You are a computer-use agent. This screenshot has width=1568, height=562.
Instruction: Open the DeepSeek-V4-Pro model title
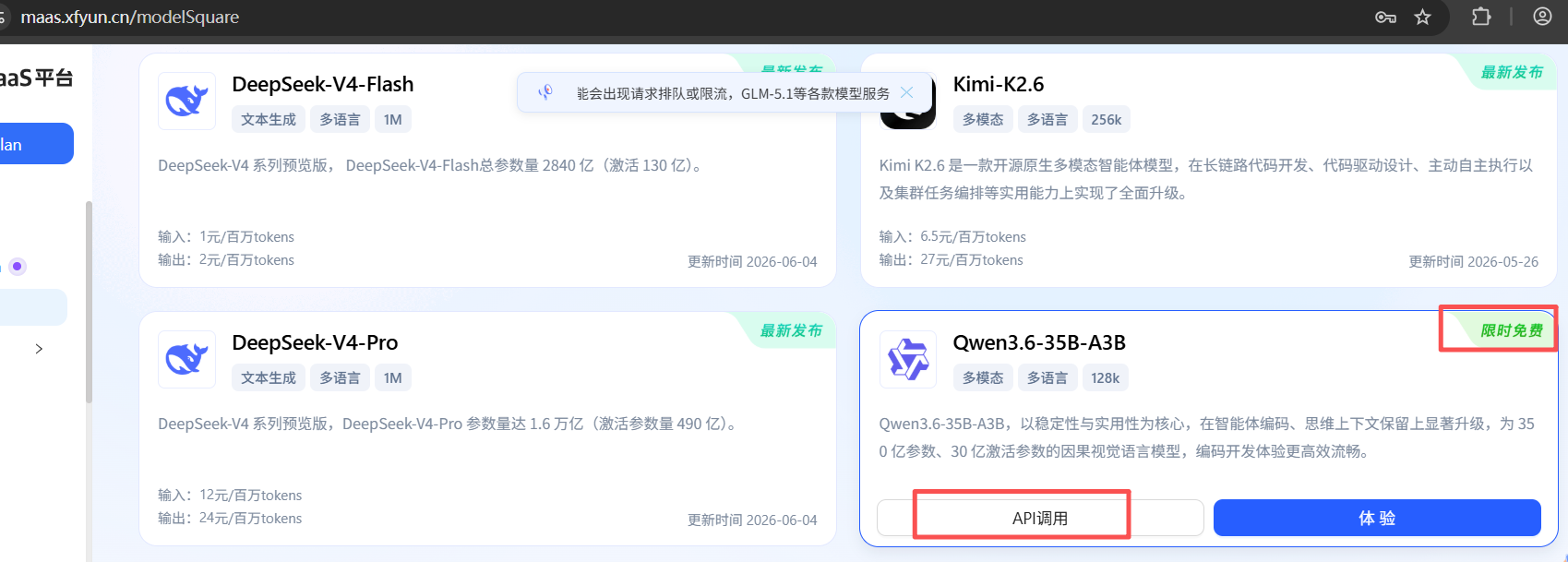(x=315, y=342)
